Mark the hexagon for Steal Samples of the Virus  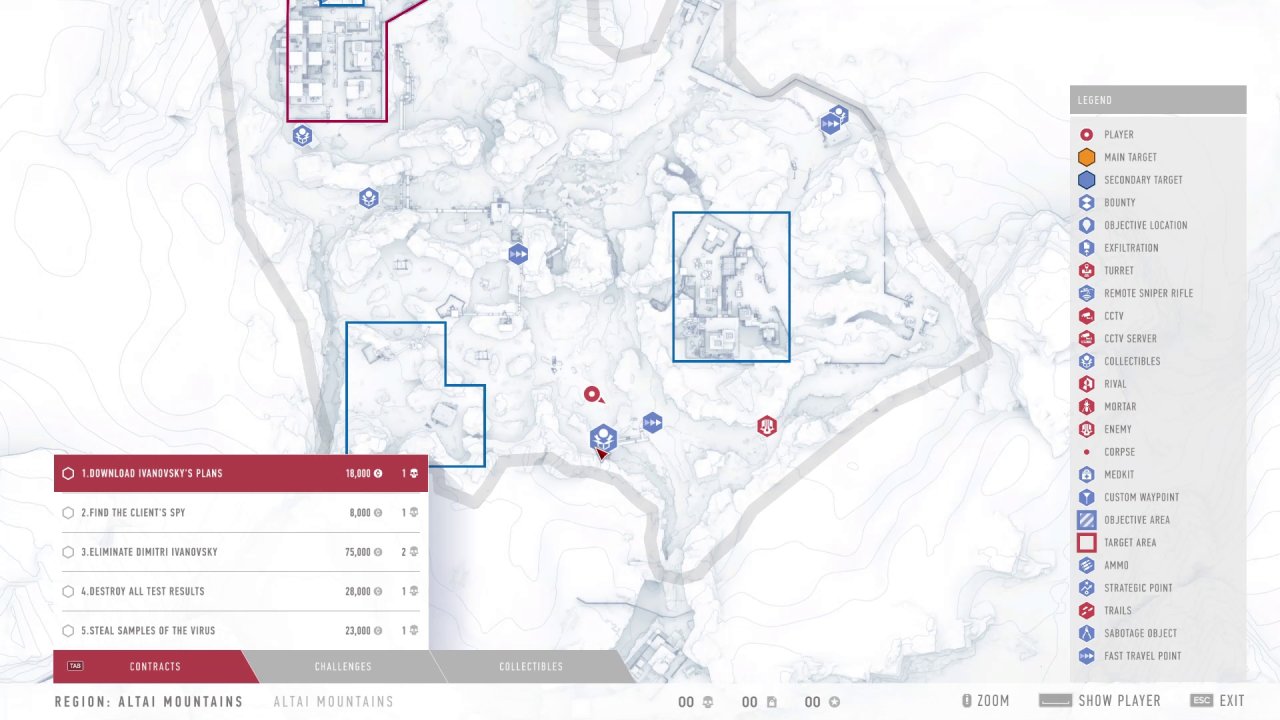tap(68, 630)
